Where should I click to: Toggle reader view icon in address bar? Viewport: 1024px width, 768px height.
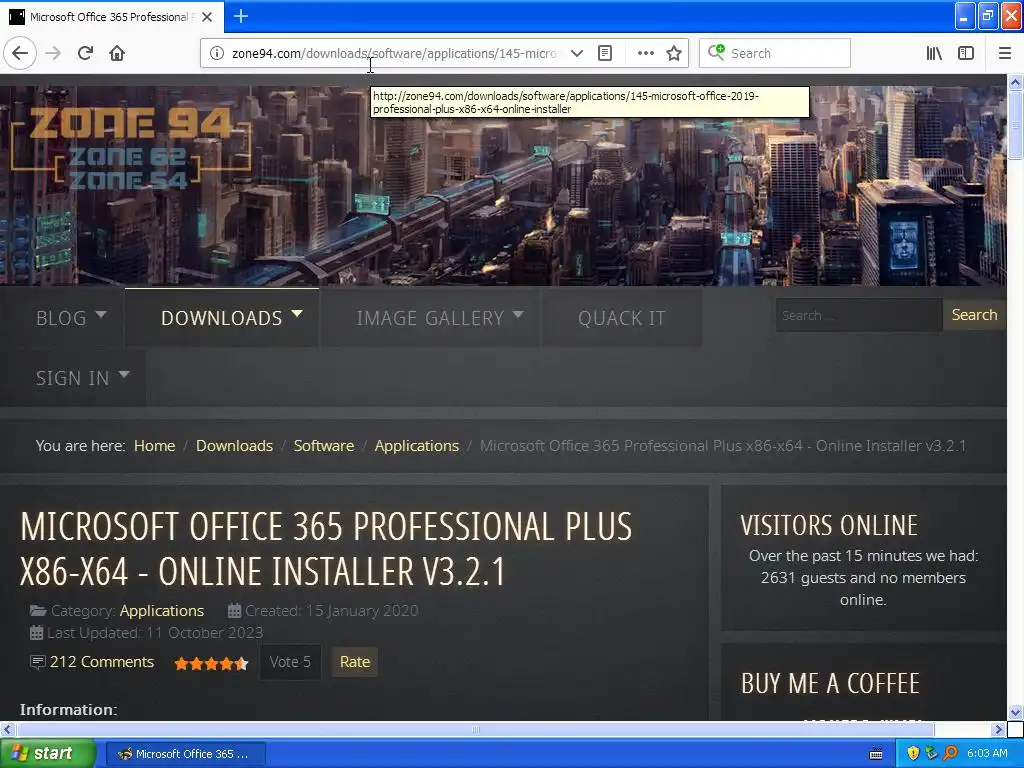(605, 53)
